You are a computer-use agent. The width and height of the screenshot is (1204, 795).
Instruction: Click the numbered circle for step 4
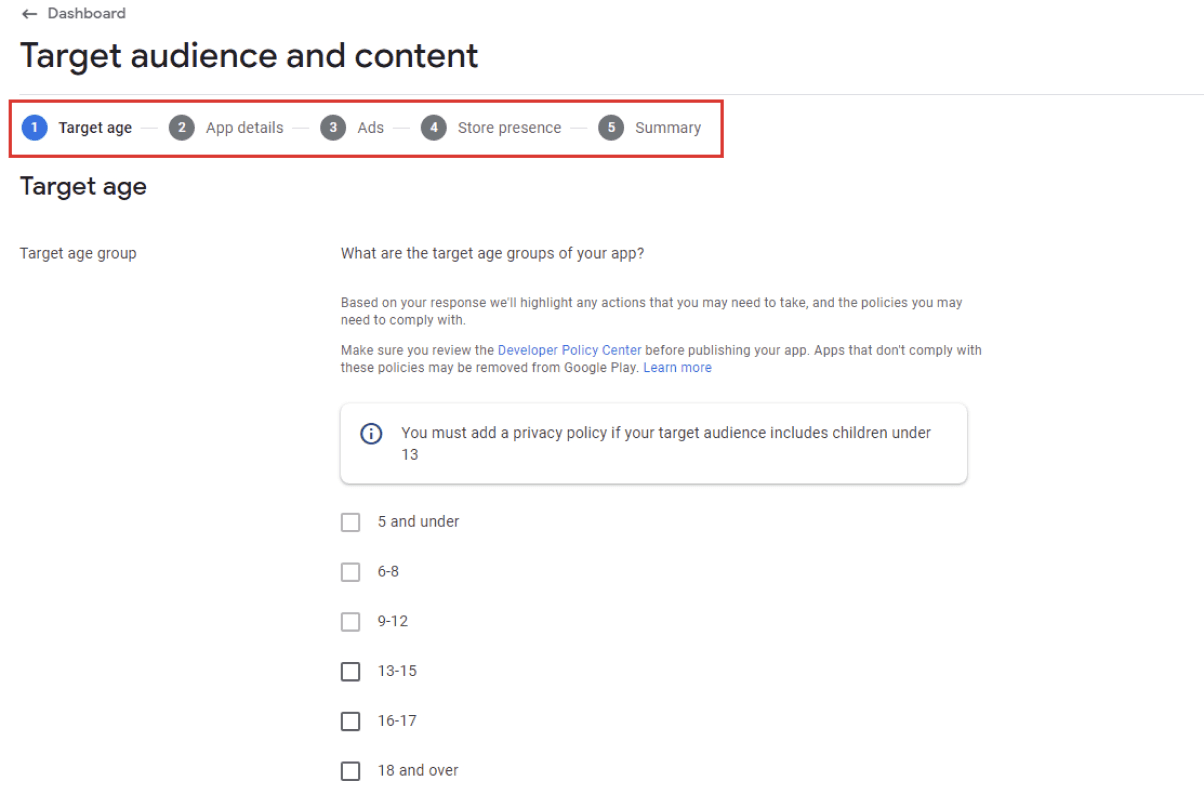432,127
